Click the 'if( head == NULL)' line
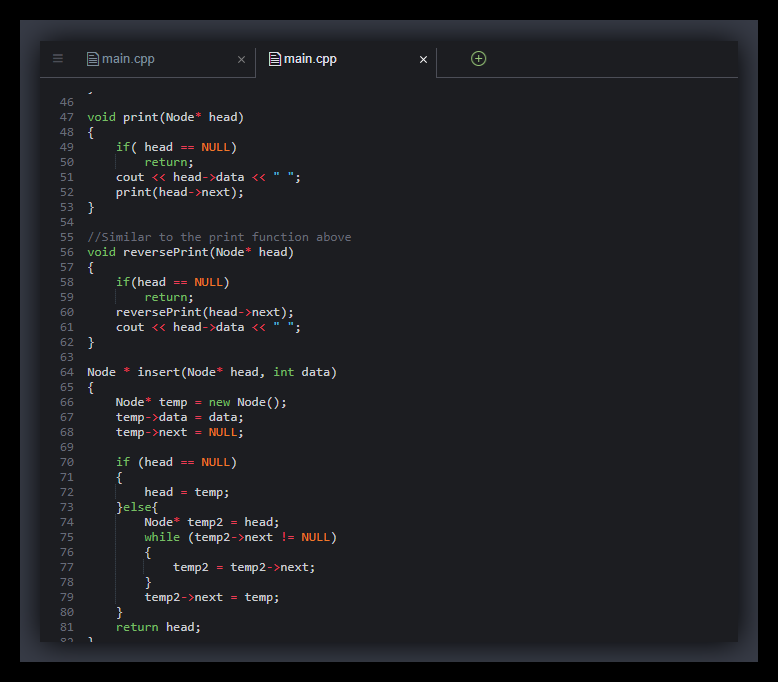Screen dimensions: 778x682 (176, 147)
